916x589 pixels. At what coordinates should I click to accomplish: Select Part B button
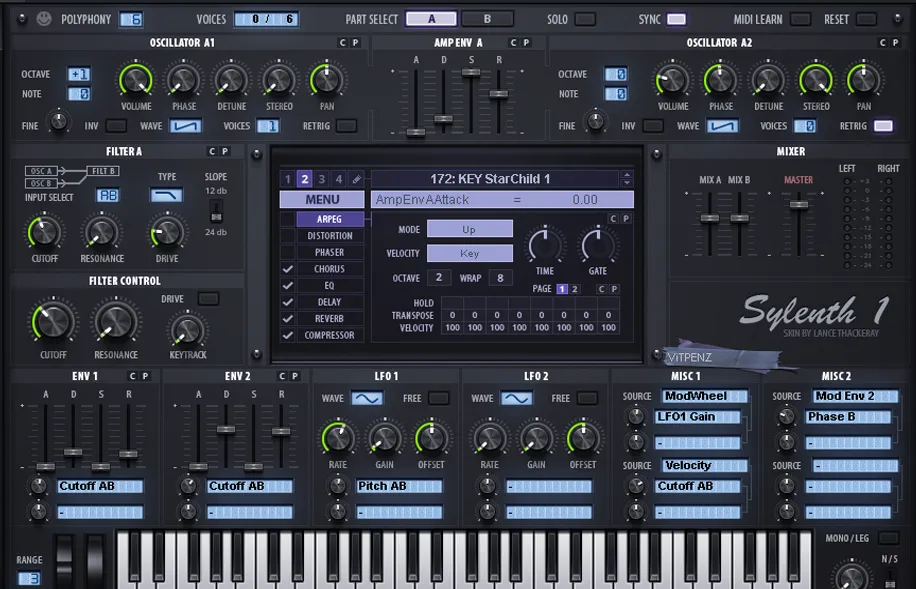(x=487, y=19)
